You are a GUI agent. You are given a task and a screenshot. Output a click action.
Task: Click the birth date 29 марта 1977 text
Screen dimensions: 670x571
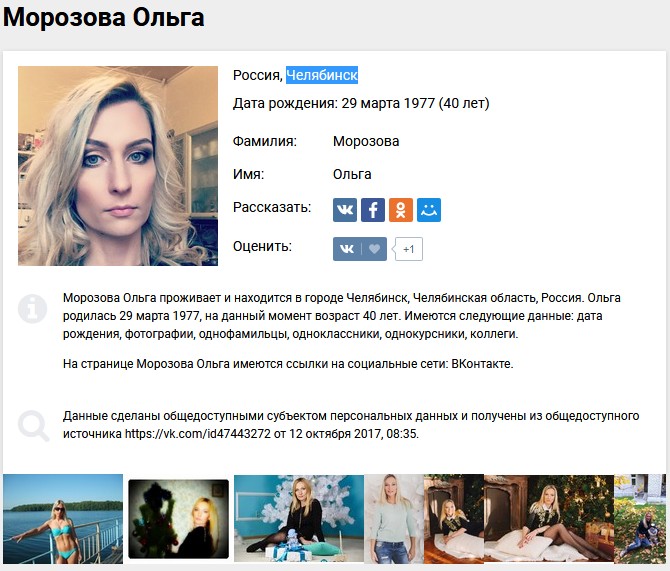[388, 103]
